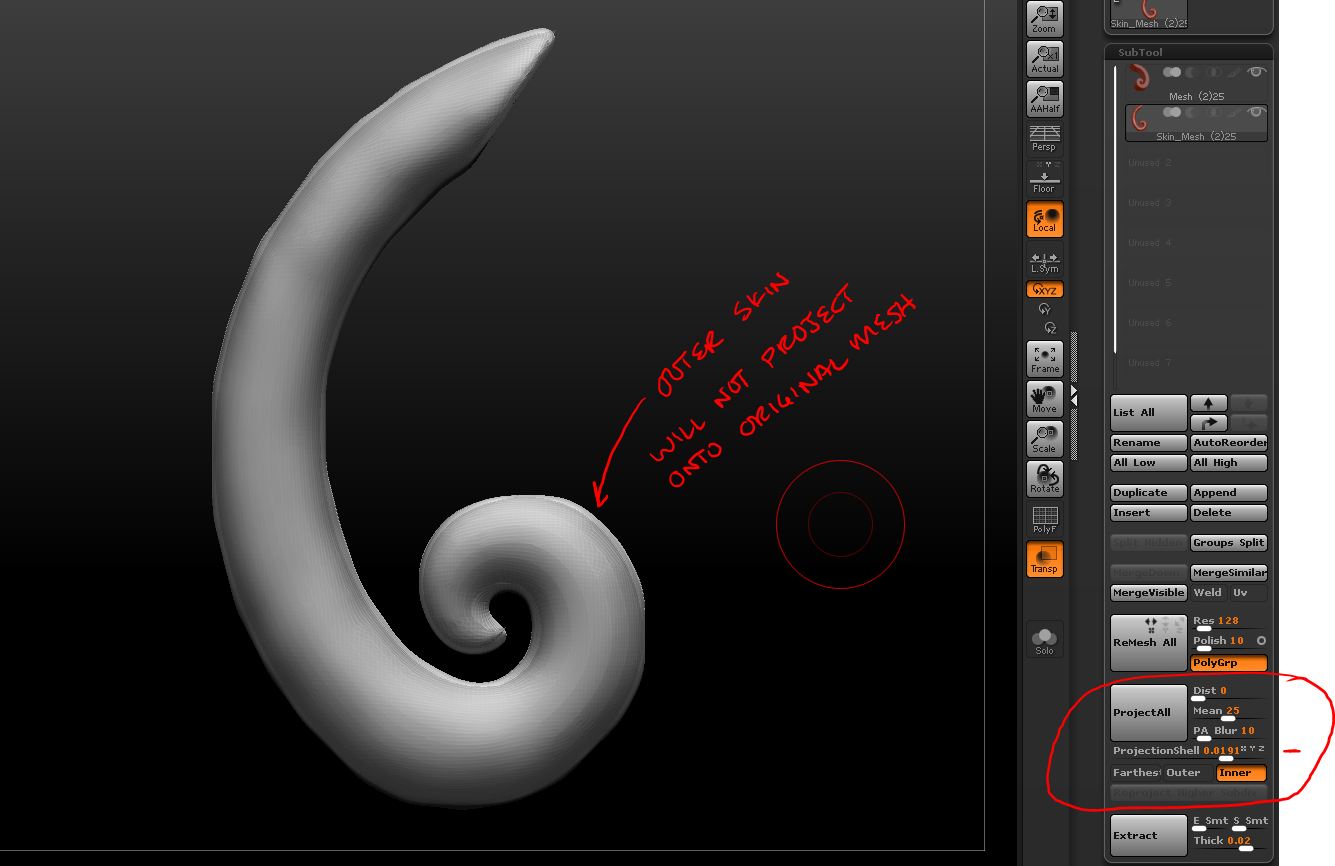Select the Scale canvas icon
Screen dimensions: 1335x866
pos(1044,439)
